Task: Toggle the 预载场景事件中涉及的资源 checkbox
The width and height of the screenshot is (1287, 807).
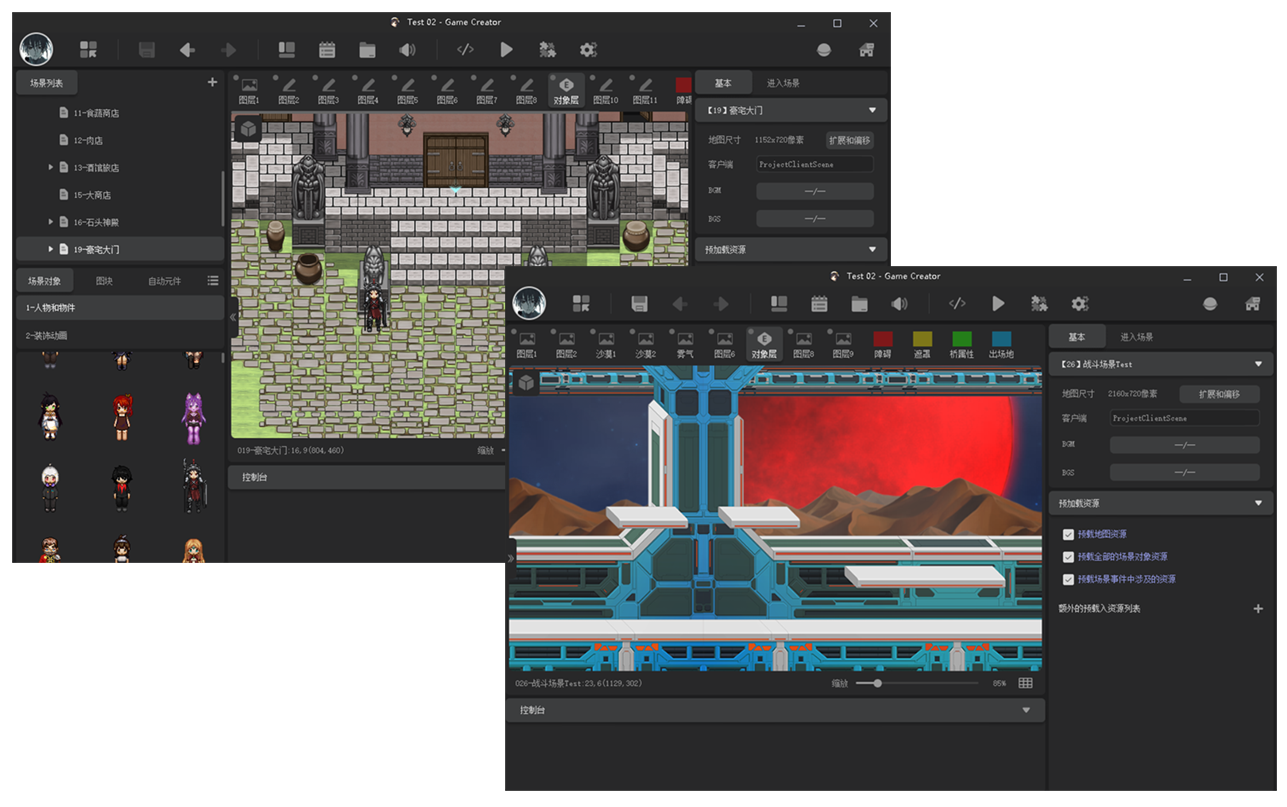Action: pyautogui.click(x=1068, y=579)
